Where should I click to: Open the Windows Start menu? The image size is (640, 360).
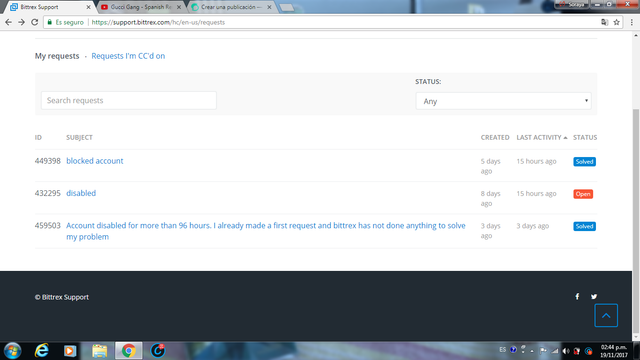[x=13, y=351]
